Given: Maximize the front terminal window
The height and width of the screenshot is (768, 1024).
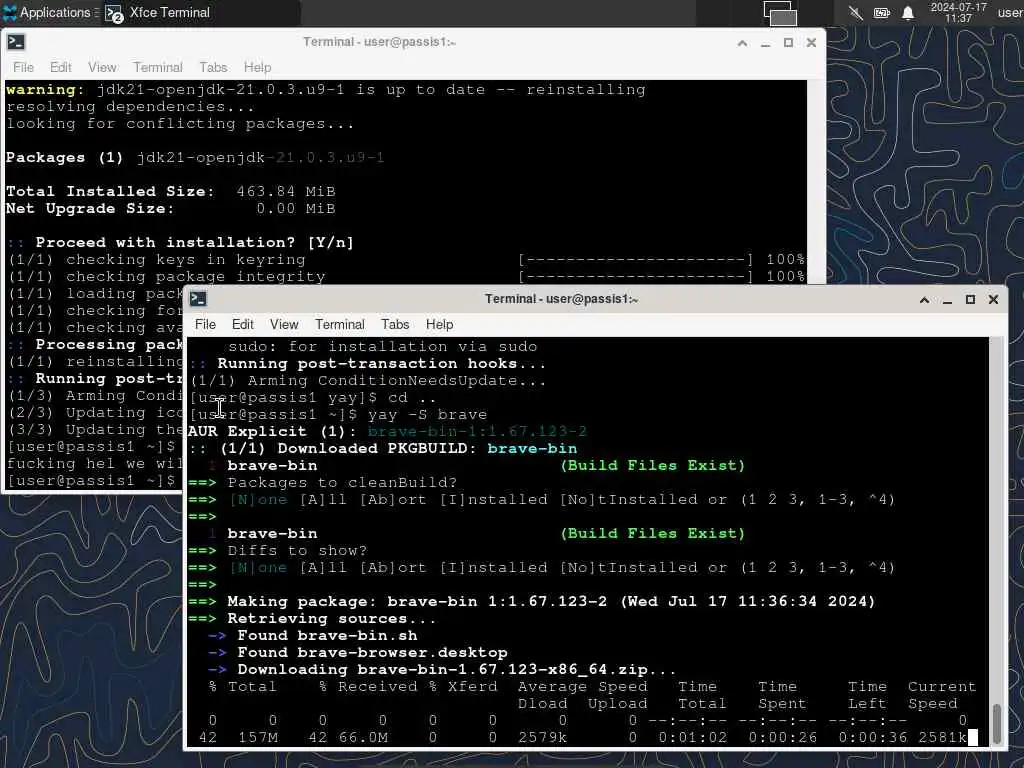Looking at the screenshot, I should point(970,300).
